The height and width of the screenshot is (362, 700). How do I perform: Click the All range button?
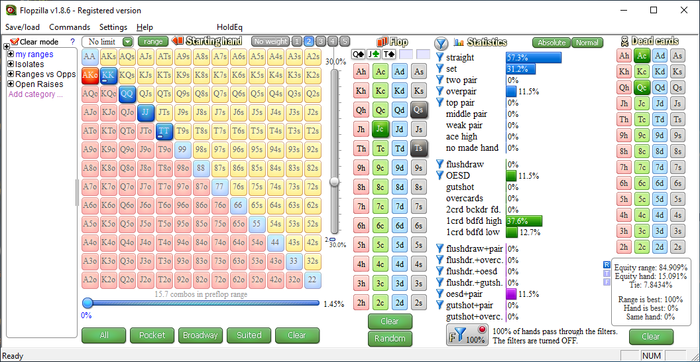click(x=104, y=335)
